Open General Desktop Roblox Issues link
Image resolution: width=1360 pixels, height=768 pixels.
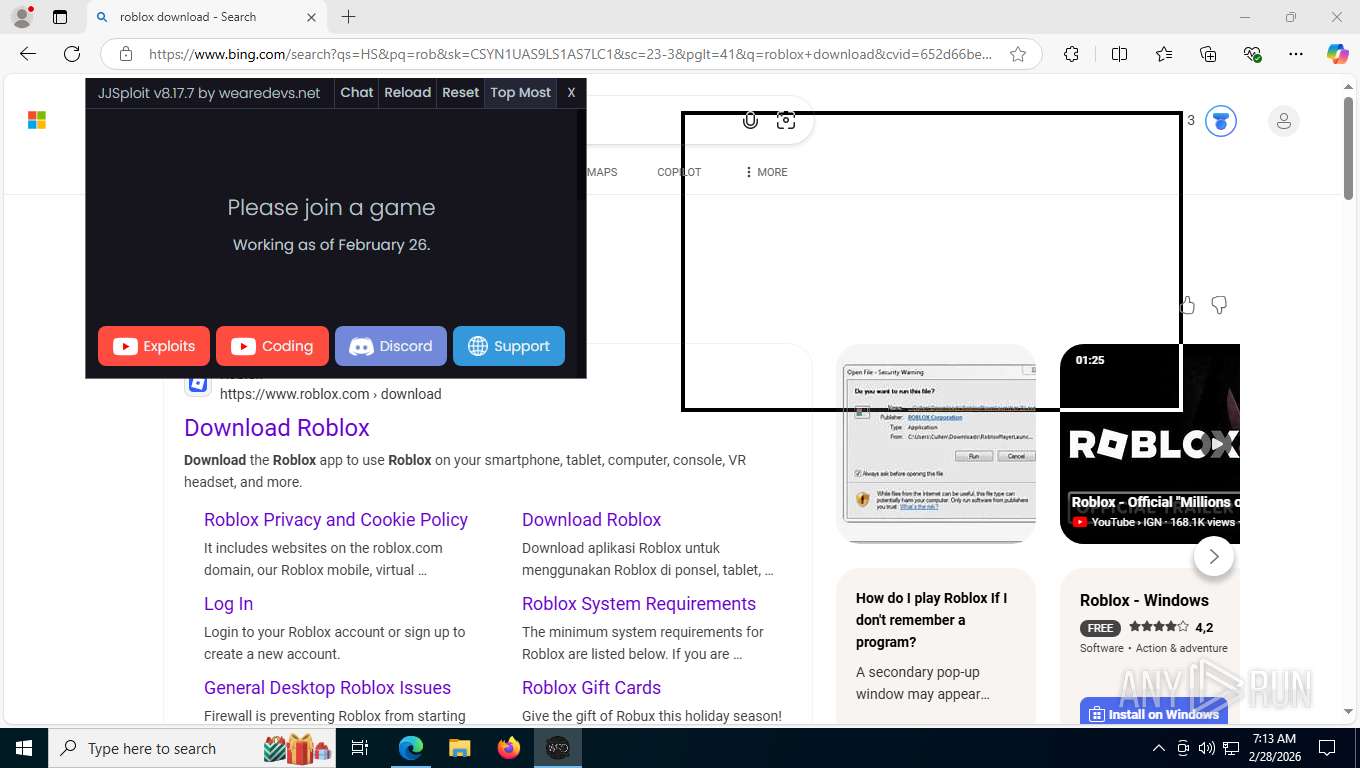click(x=327, y=687)
